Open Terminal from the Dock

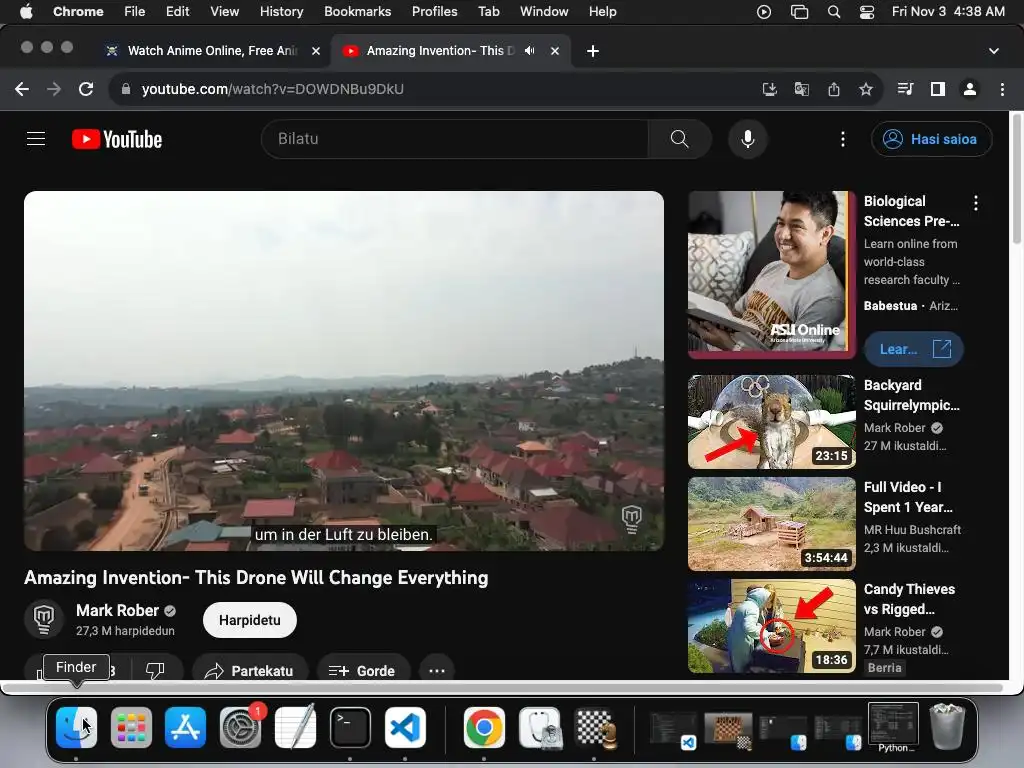[350, 728]
